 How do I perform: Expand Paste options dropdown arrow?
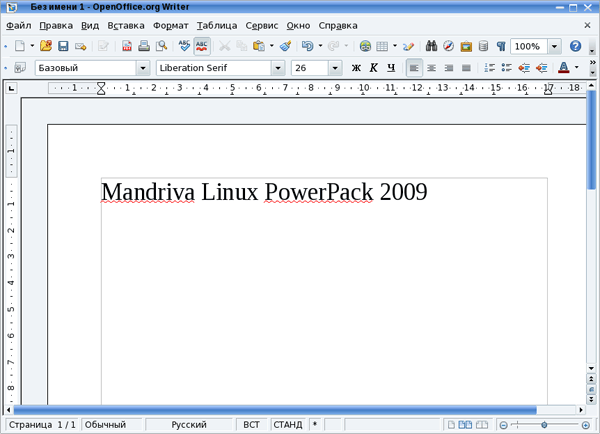[272, 46]
